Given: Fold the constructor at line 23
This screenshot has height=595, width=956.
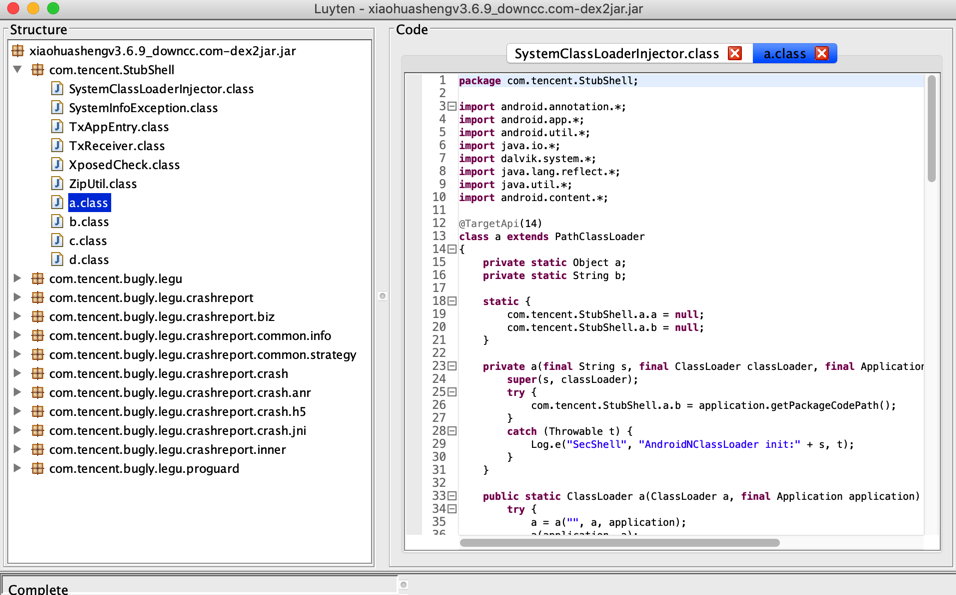Looking at the screenshot, I should pyautogui.click(x=452, y=366).
